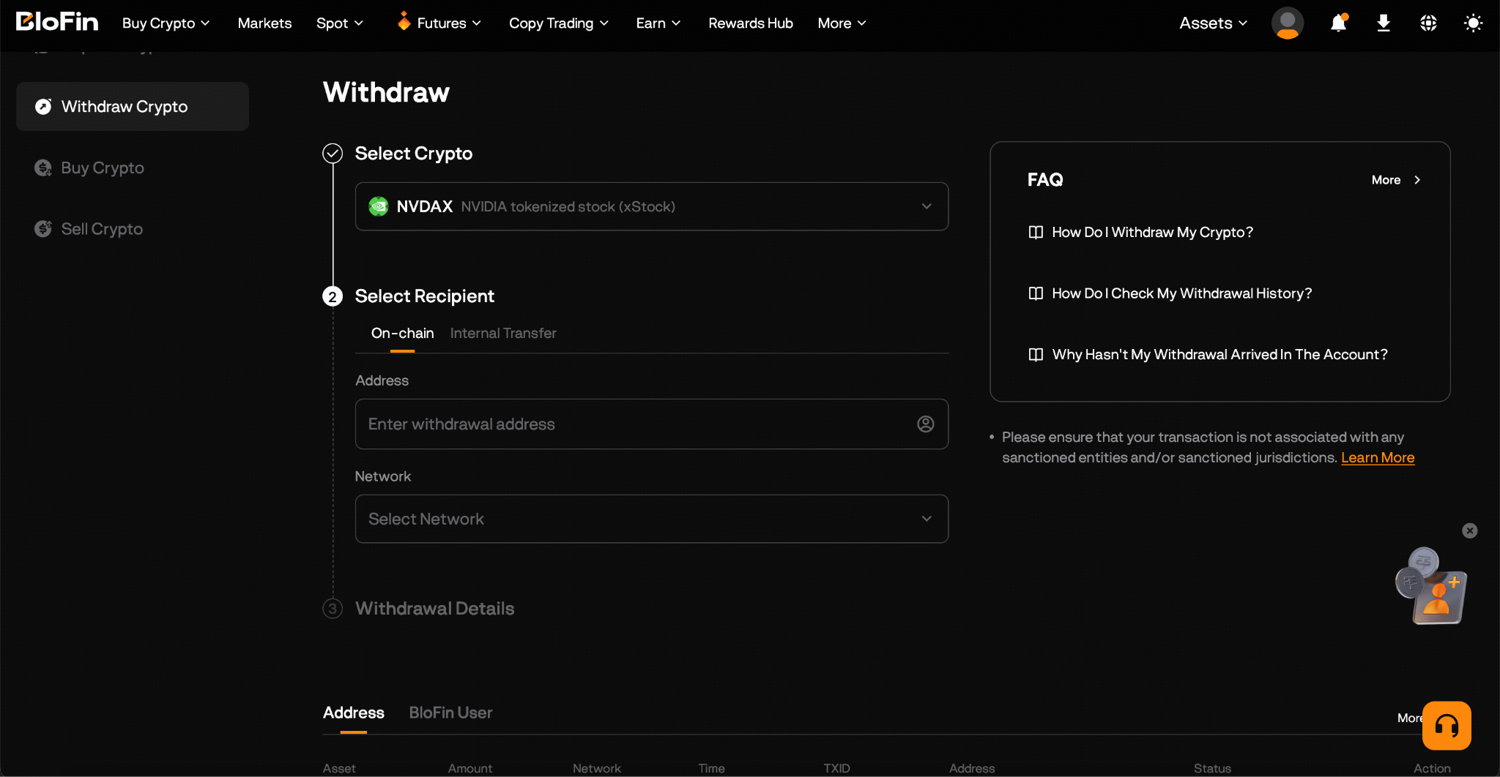Expand the Futures menu
This screenshot has width=1500, height=777.
pyautogui.click(x=439, y=23)
